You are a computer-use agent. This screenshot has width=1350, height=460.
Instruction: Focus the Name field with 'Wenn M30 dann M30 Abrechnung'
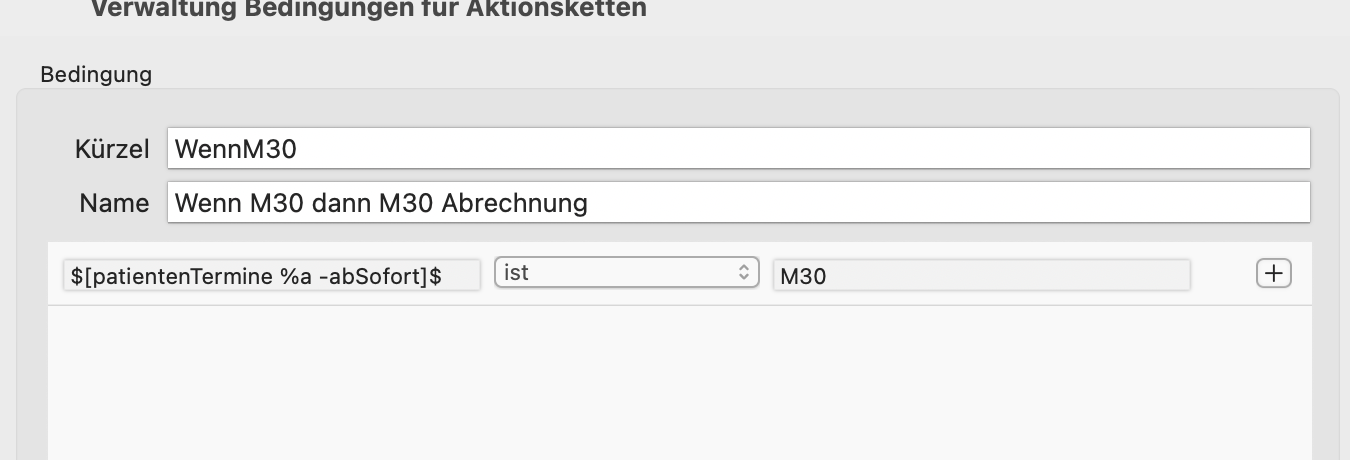(x=739, y=203)
